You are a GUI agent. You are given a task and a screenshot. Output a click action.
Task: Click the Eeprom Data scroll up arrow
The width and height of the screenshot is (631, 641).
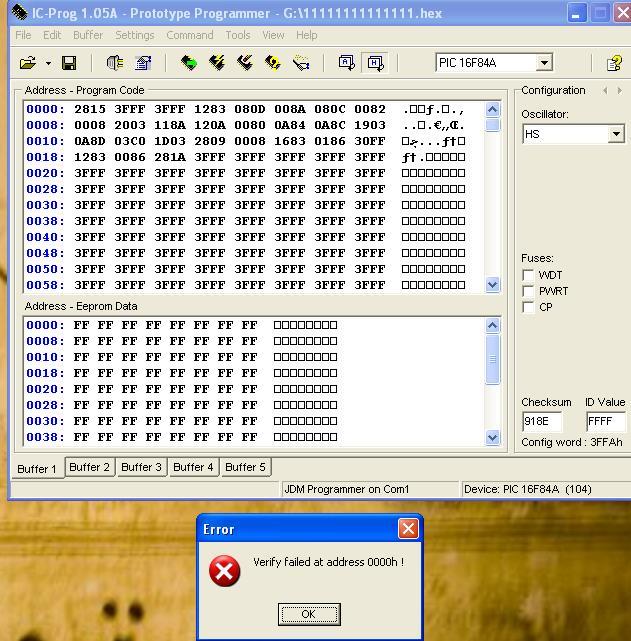492,325
